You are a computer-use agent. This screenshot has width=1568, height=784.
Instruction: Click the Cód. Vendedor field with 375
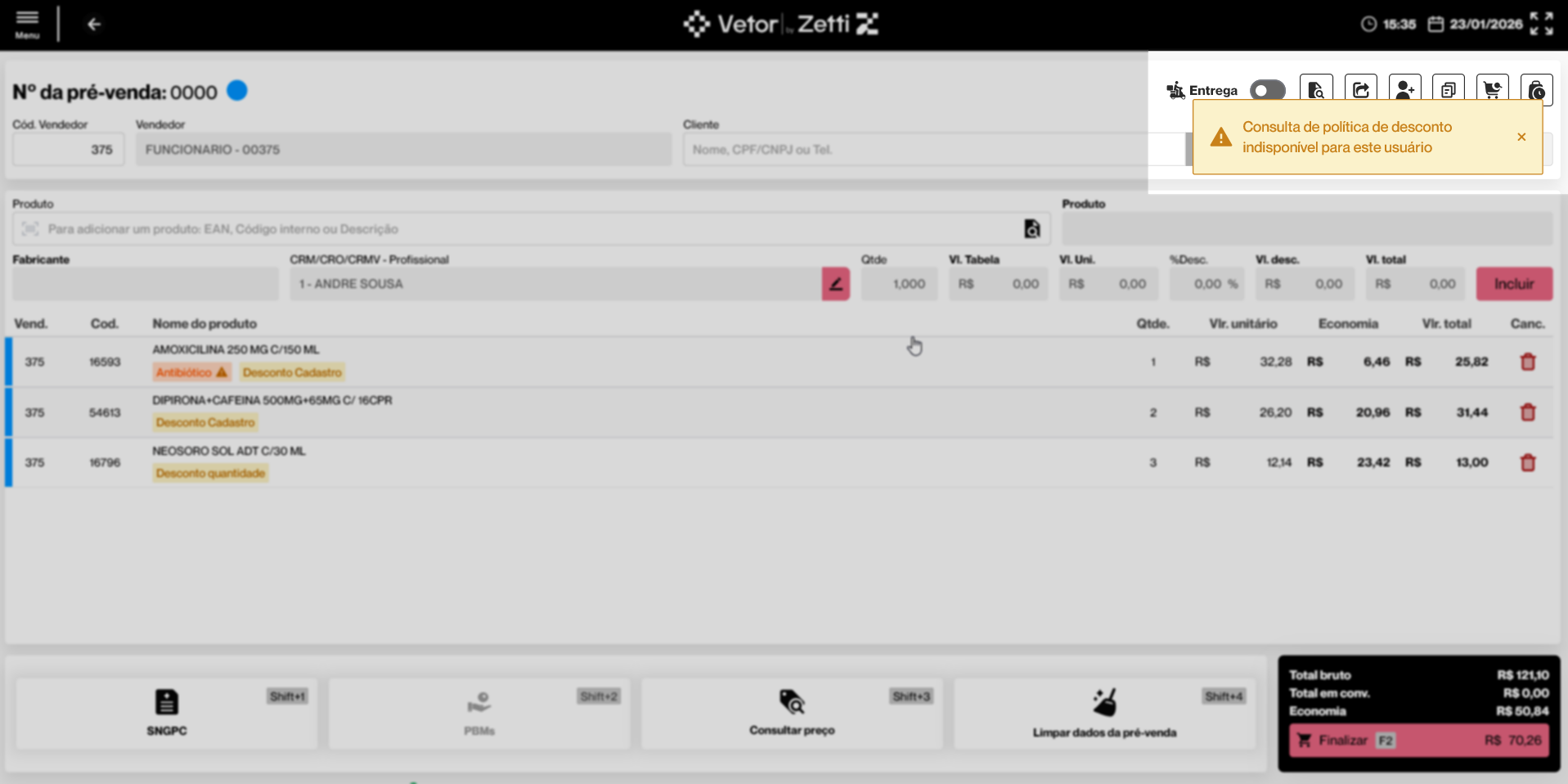(x=69, y=150)
